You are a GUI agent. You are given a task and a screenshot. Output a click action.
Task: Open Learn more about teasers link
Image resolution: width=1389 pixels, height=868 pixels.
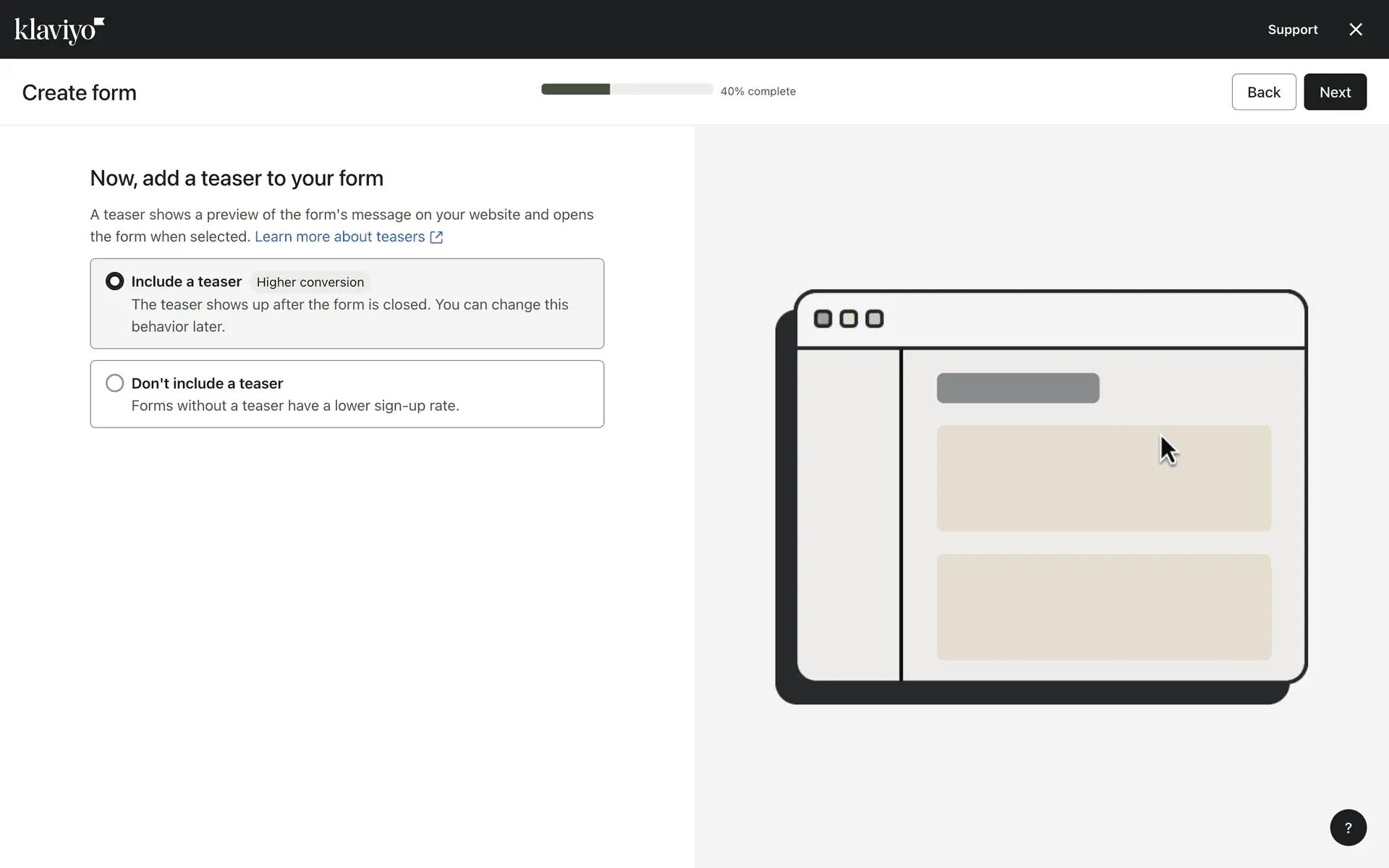coord(339,237)
